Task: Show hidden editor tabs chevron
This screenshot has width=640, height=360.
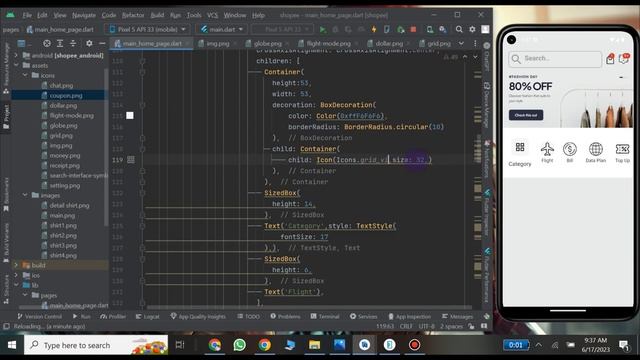Action: coord(461,43)
